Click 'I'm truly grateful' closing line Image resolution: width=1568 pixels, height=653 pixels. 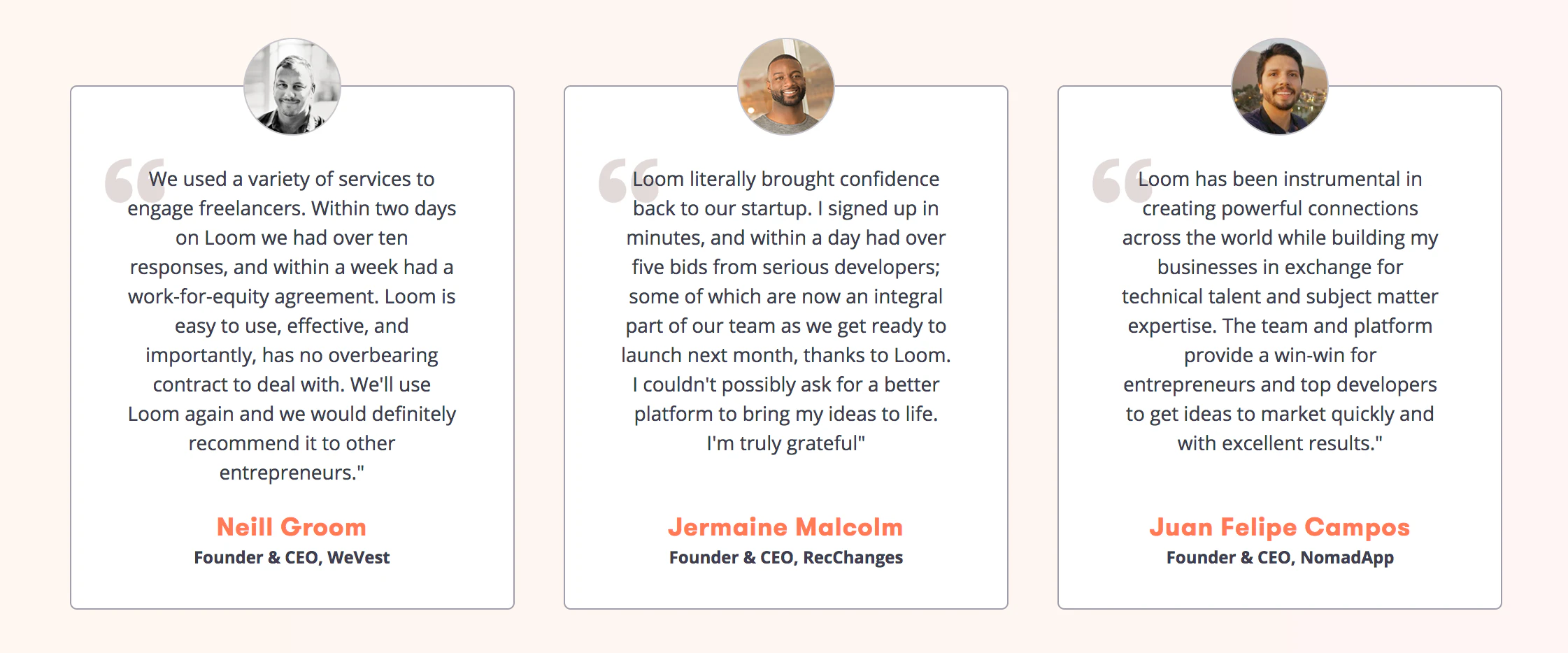[x=786, y=443]
